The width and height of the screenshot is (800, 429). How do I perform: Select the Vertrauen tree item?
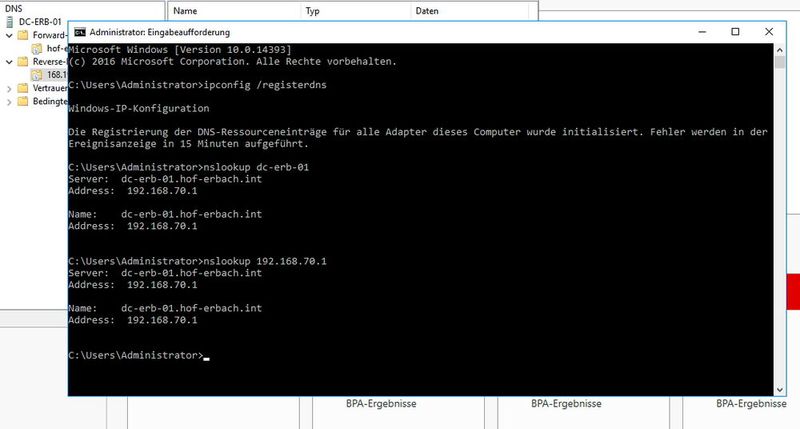pyautogui.click(x=50, y=88)
